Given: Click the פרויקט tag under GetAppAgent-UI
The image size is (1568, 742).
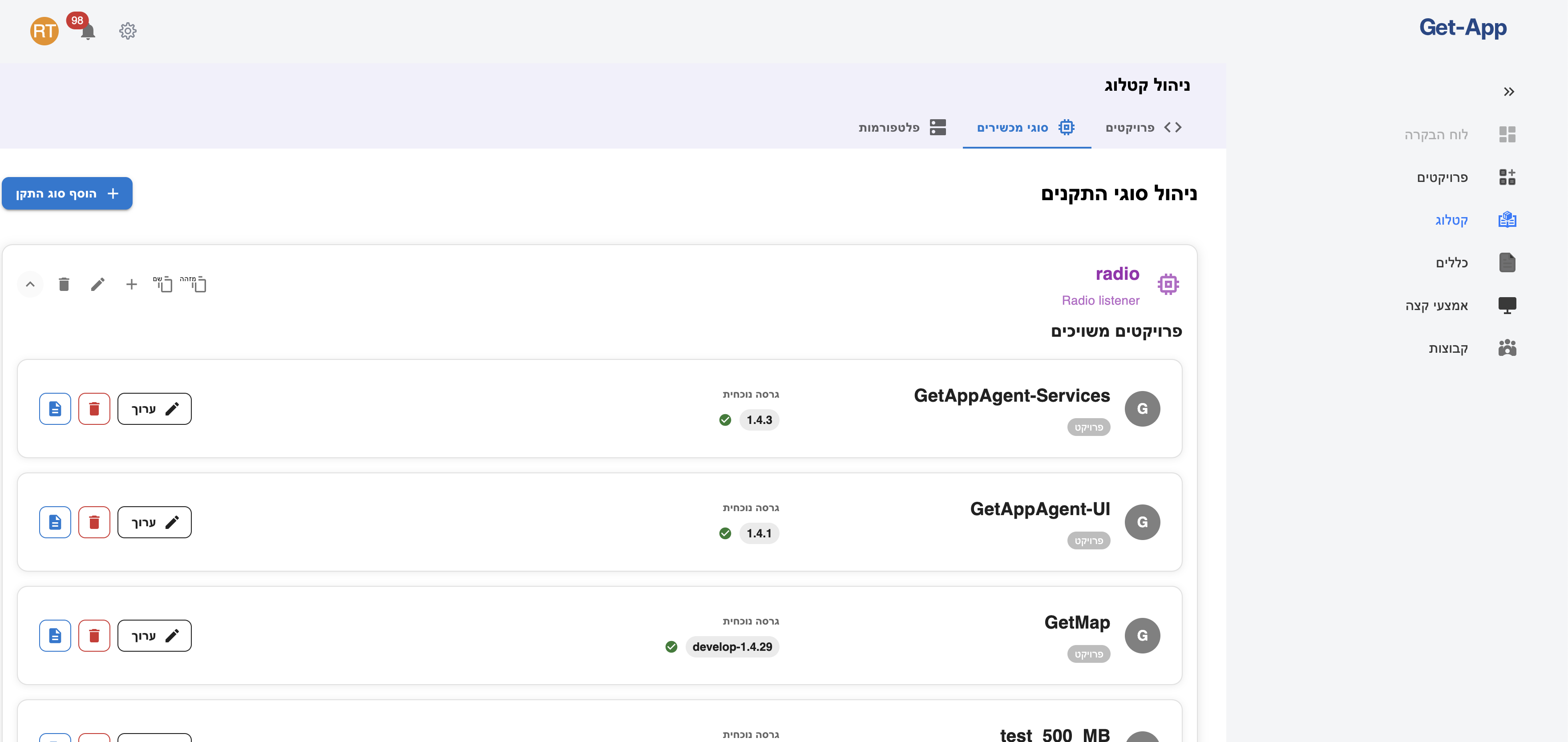Looking at the screenshot, I should [x=1088, y=540].
